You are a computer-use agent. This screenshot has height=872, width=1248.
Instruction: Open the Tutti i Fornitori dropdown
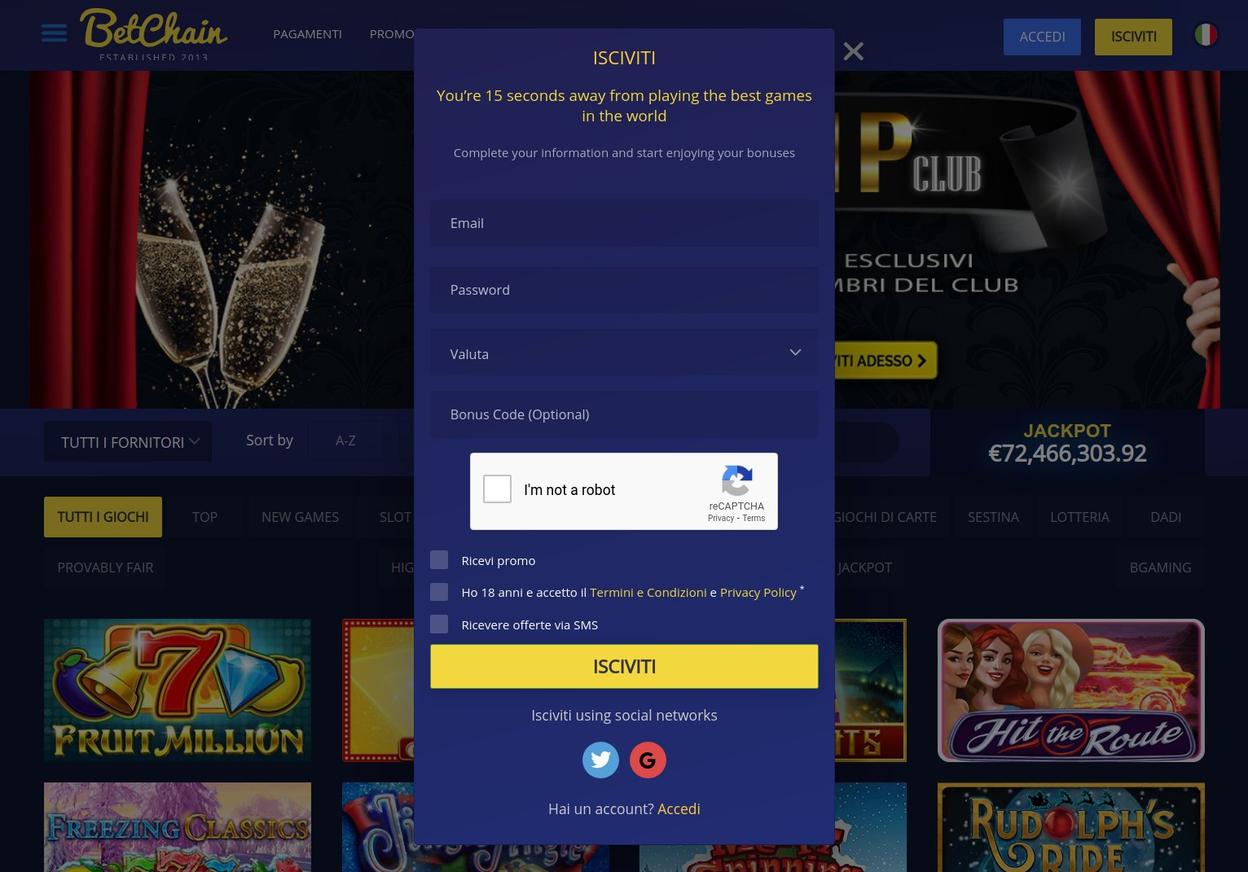click(128, 441)
